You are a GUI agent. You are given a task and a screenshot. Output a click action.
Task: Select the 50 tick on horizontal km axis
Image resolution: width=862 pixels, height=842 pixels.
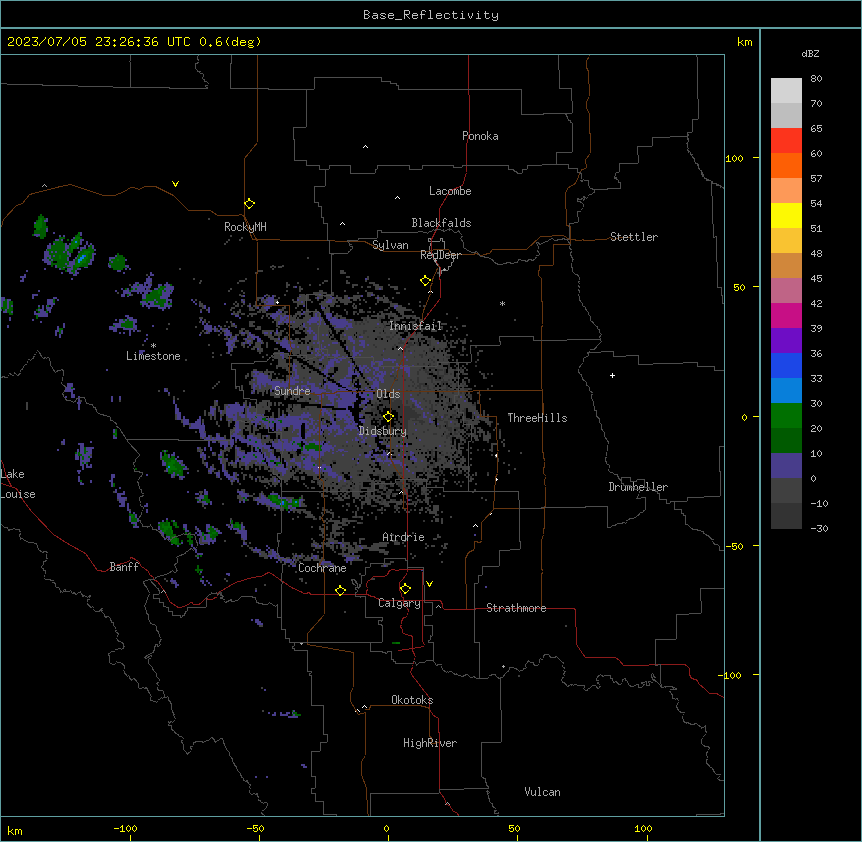pyautogui.click(x=514, y=829)
